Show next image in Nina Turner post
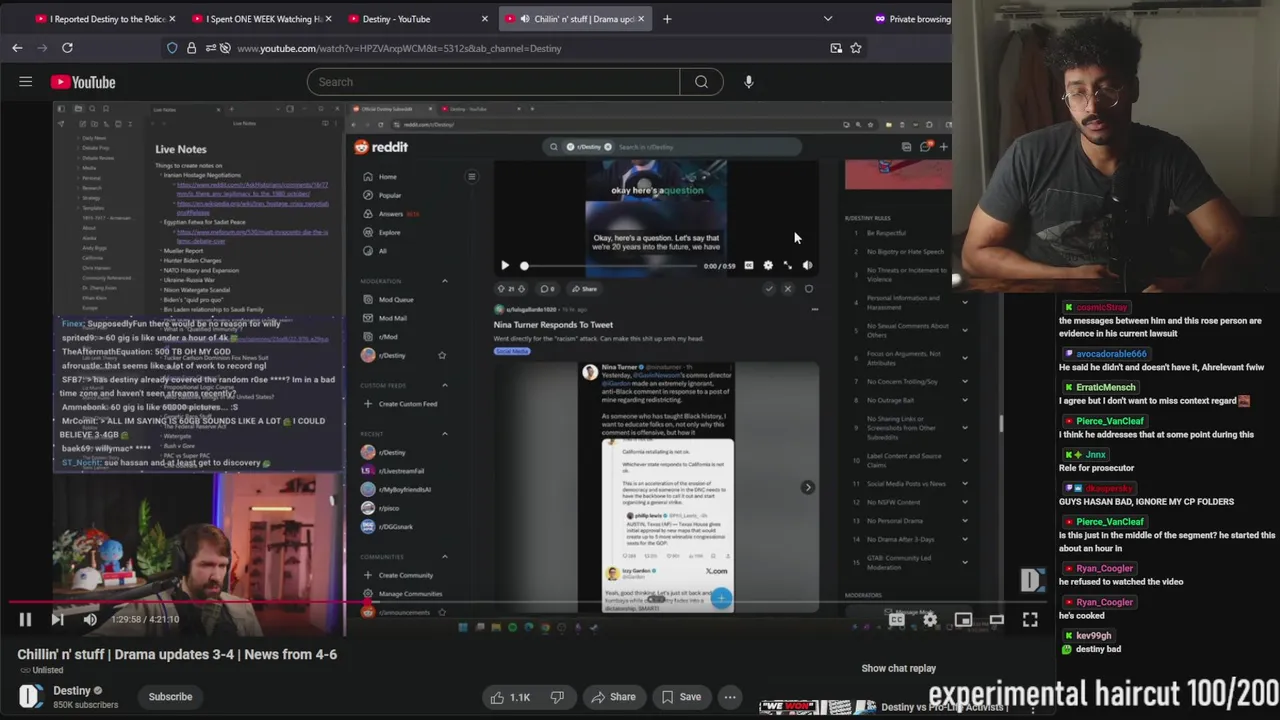Image resolution: width=1280 pixels, height=720 pixels. 808,488
